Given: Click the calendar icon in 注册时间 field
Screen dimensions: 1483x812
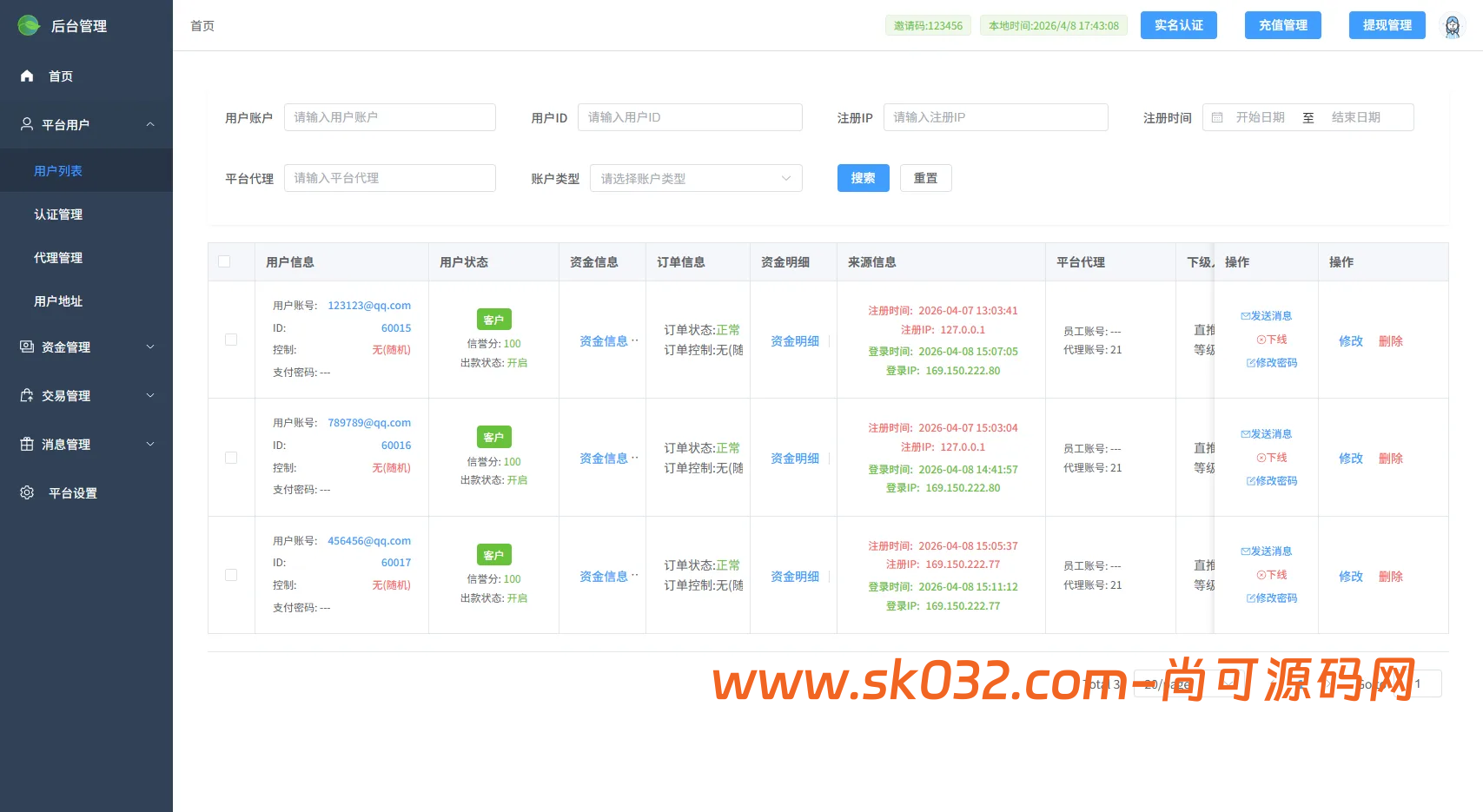Looking at the screenshot, I should click(x=1217, y=117).
